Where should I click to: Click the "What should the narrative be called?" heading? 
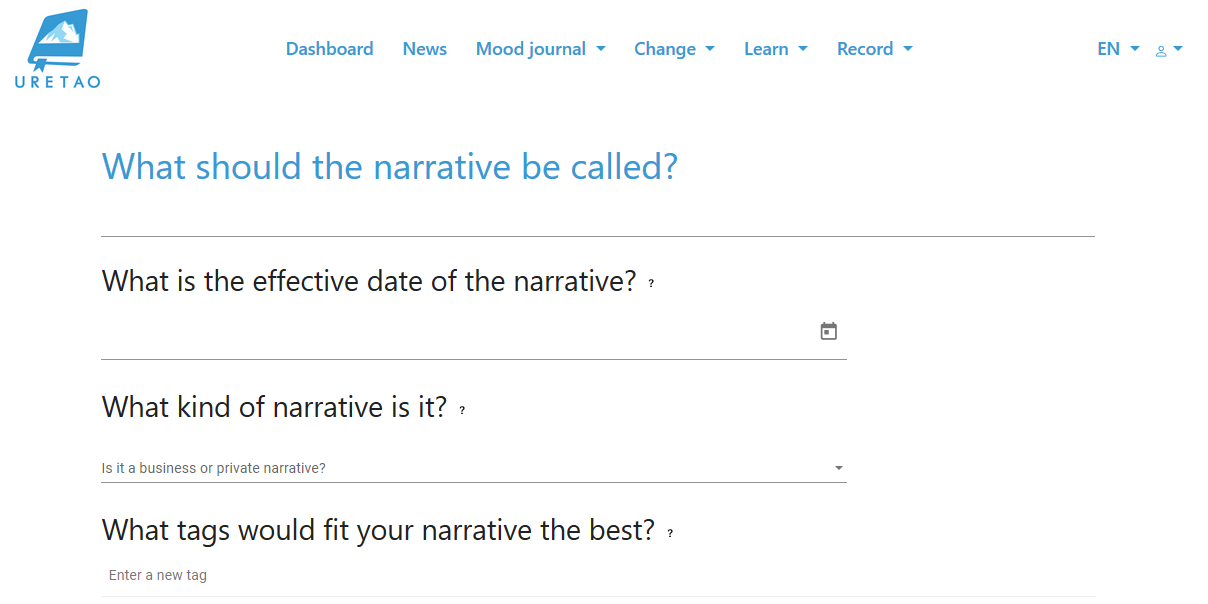click(389, 166)
